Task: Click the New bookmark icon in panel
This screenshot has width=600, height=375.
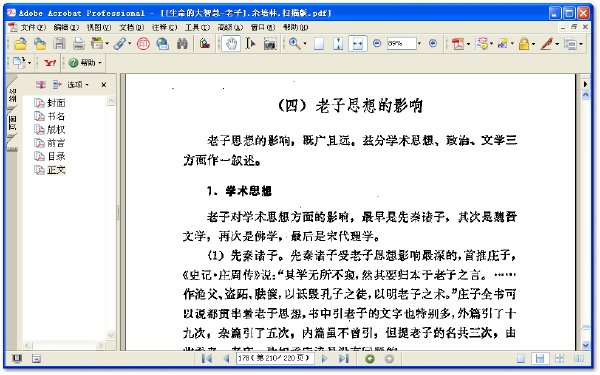Action: coord(41,85)
